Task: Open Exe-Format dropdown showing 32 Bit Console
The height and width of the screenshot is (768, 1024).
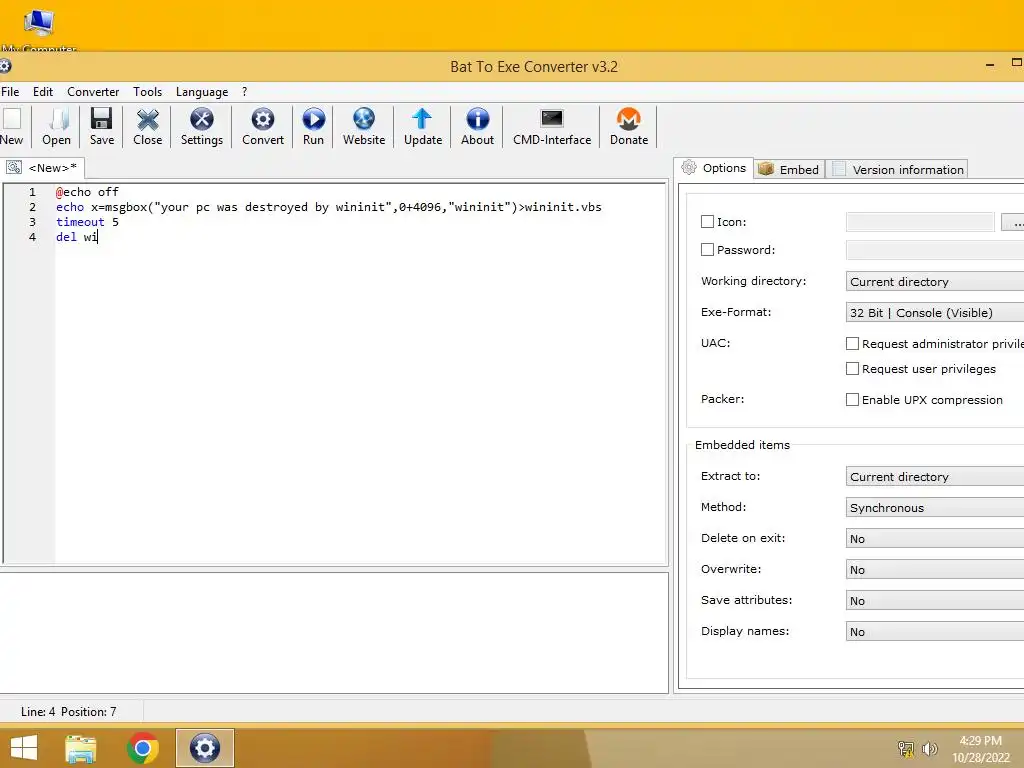Action: (x=935, y=312)
